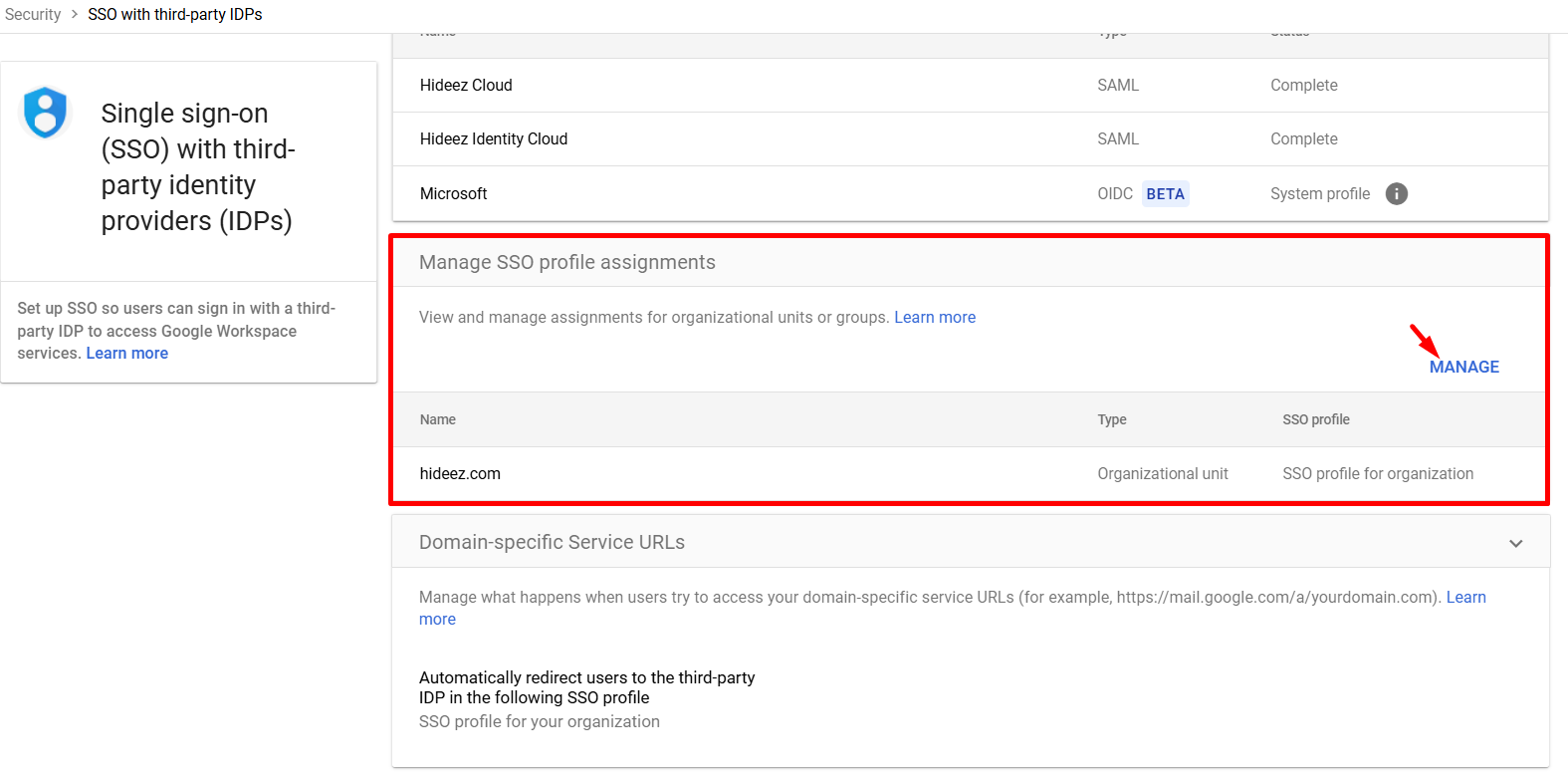The height and width of the screenshot is (784, 1568).
Task: Click the Domain-specific Service URLs heading
Action: (x=552, y=543)
